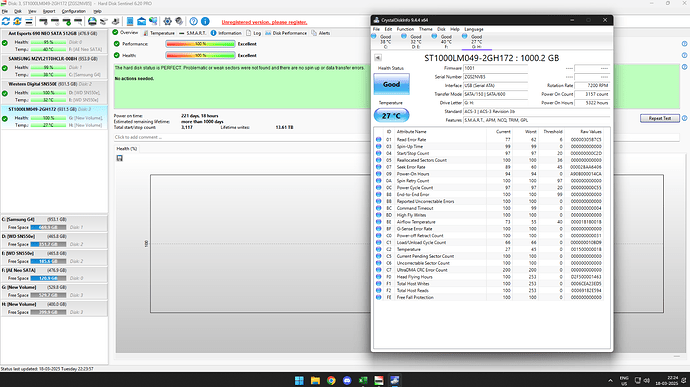Viewport: 690px width, 387px height.
Task: Click the refresh icon with the padlock
Action: click(x=17, y=21)
